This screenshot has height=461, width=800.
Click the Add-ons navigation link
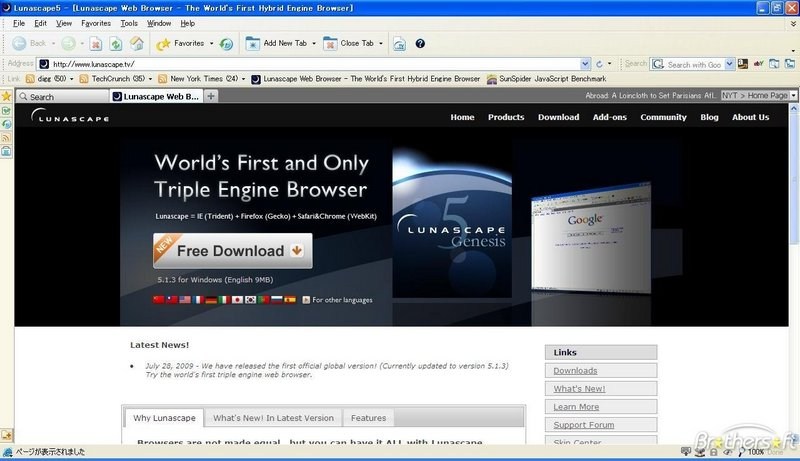click(x=610, y=117)
